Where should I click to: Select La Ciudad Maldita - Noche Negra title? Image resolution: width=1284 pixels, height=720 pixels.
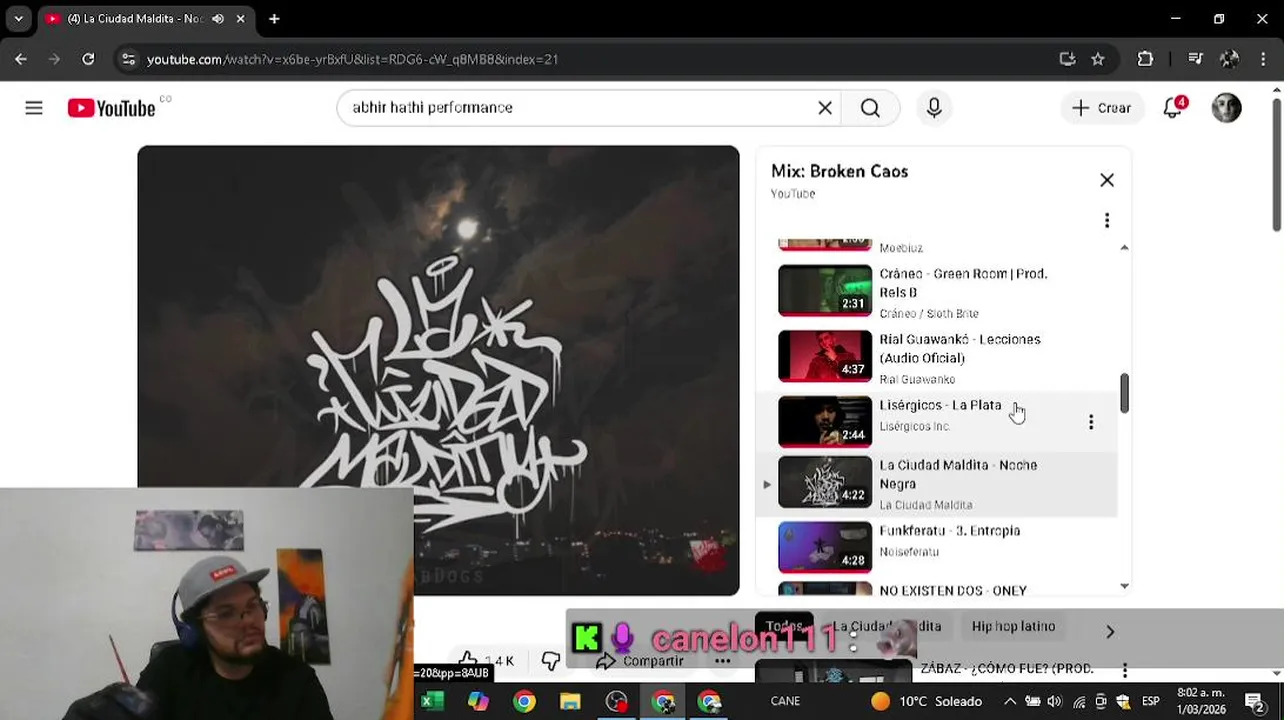pyautogui.click(x=958, y=474)
